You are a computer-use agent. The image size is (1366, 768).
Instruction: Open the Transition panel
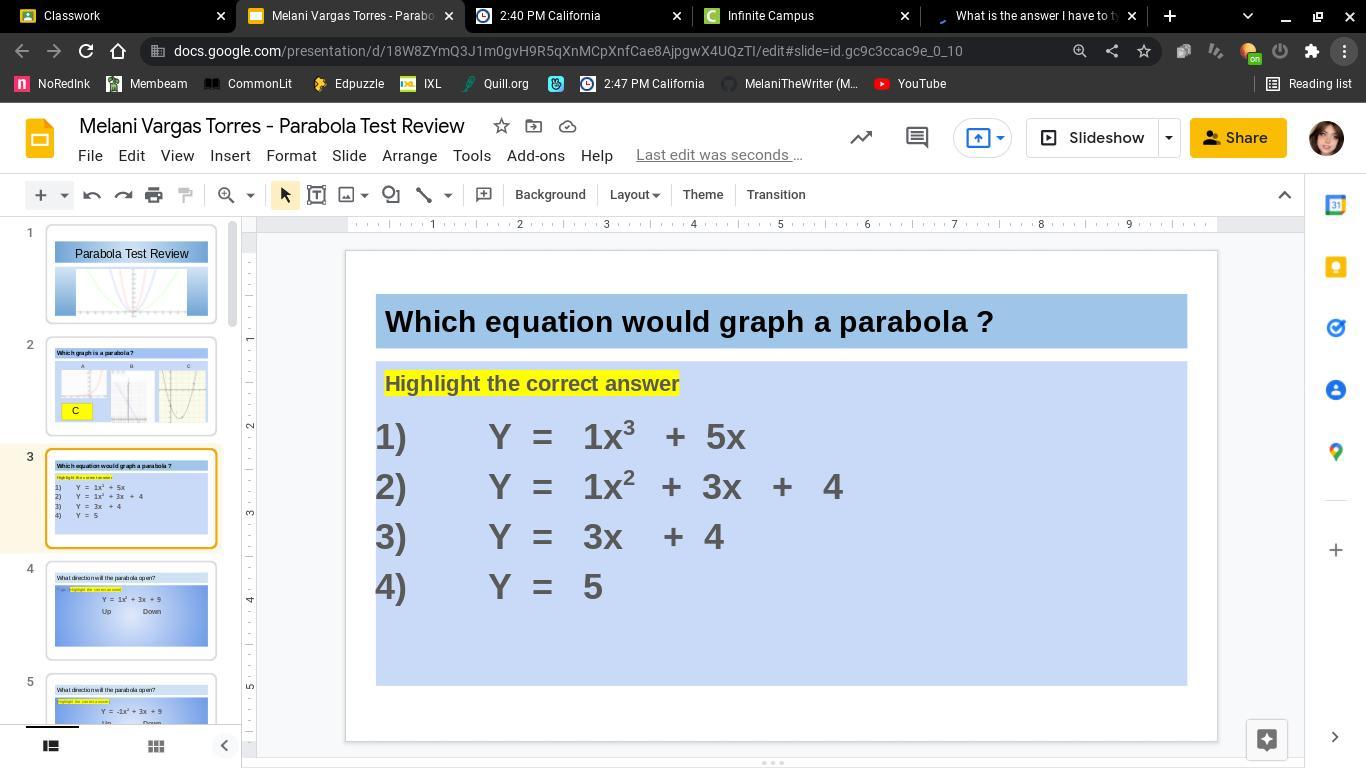(x=776, y=195)
